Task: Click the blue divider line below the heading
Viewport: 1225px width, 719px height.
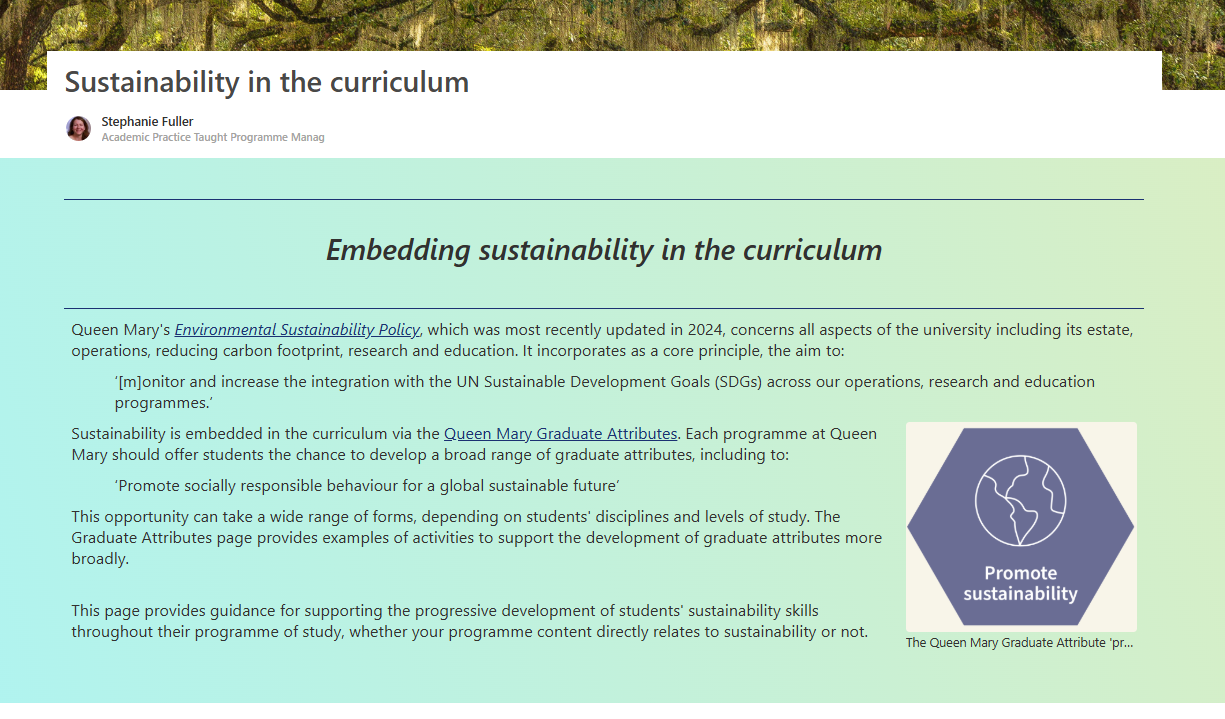Action: coord(604,308)
